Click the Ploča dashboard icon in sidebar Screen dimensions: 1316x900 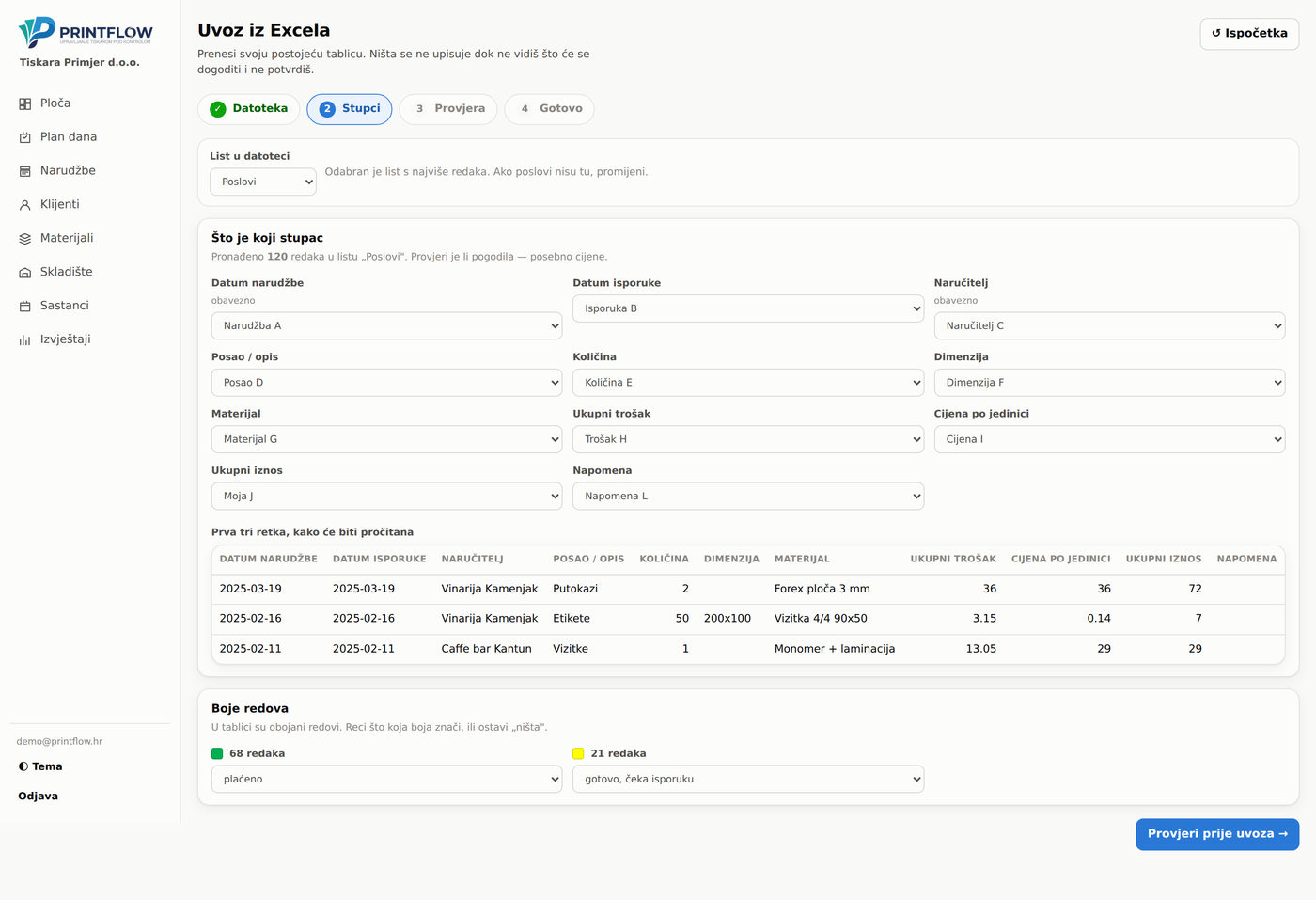pyautogui.click(x=25, y=103)
